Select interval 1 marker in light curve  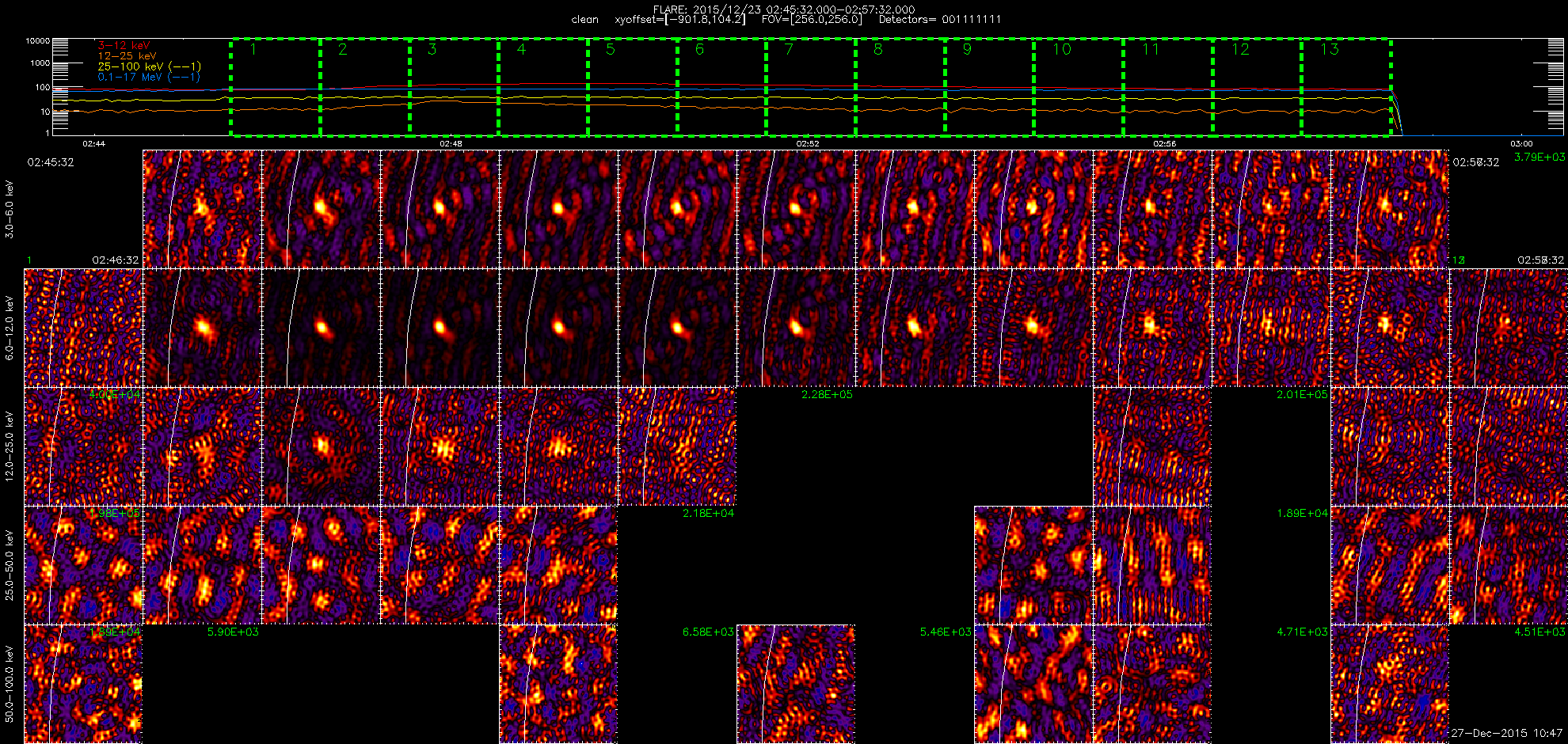[253, 49]
